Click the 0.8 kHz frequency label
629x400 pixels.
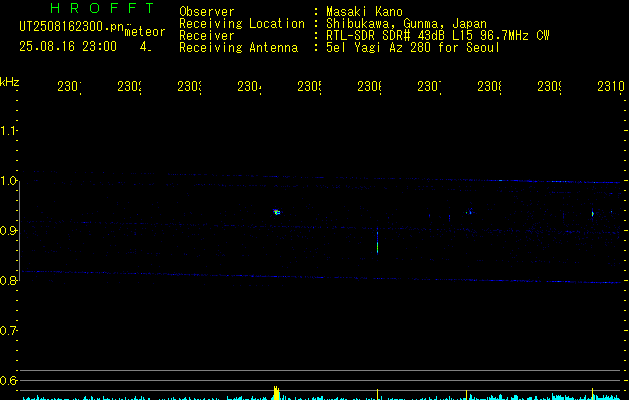[8, 280]
